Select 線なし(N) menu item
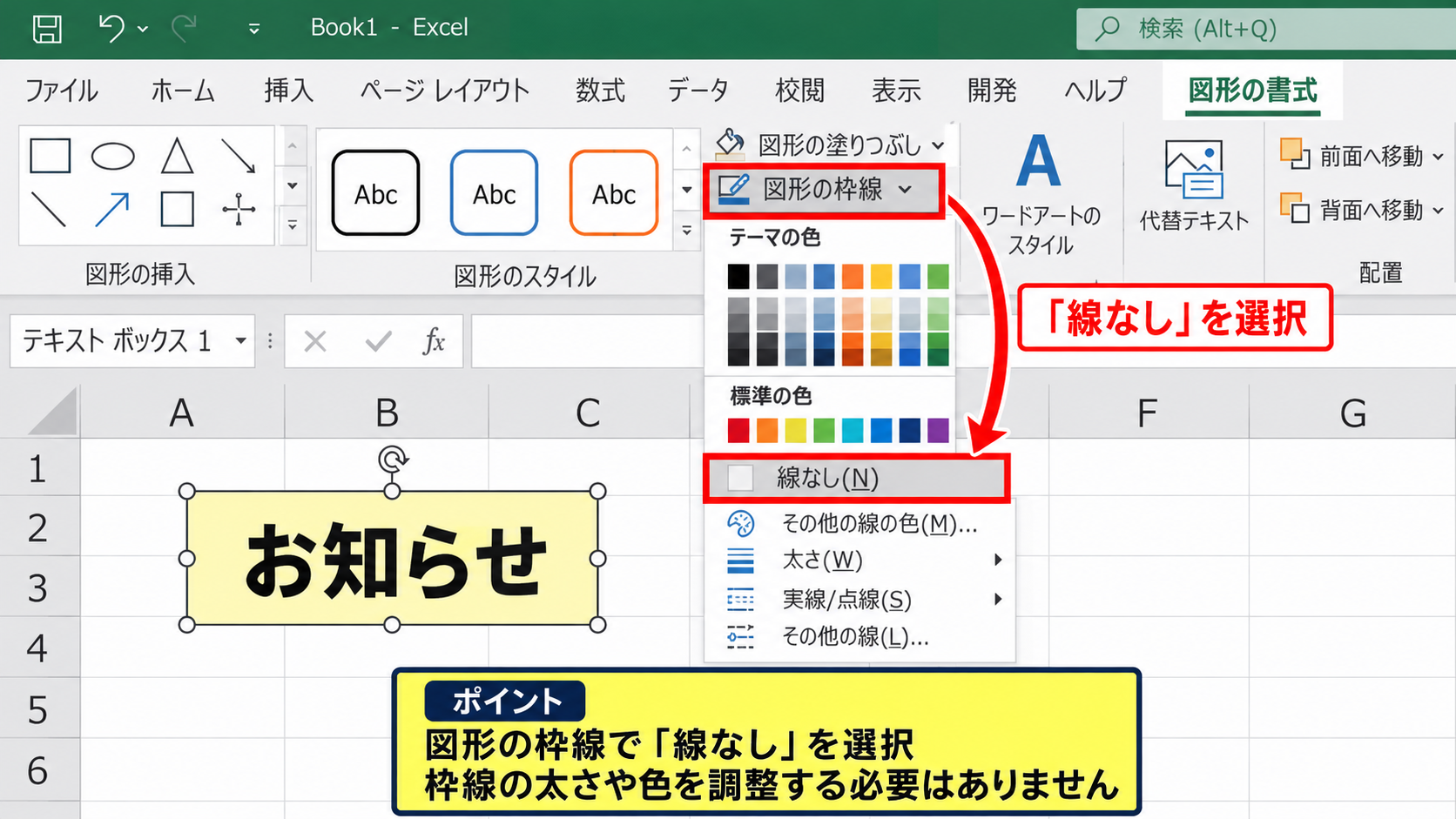This screenshot has height=819, width=1456. 857,478
